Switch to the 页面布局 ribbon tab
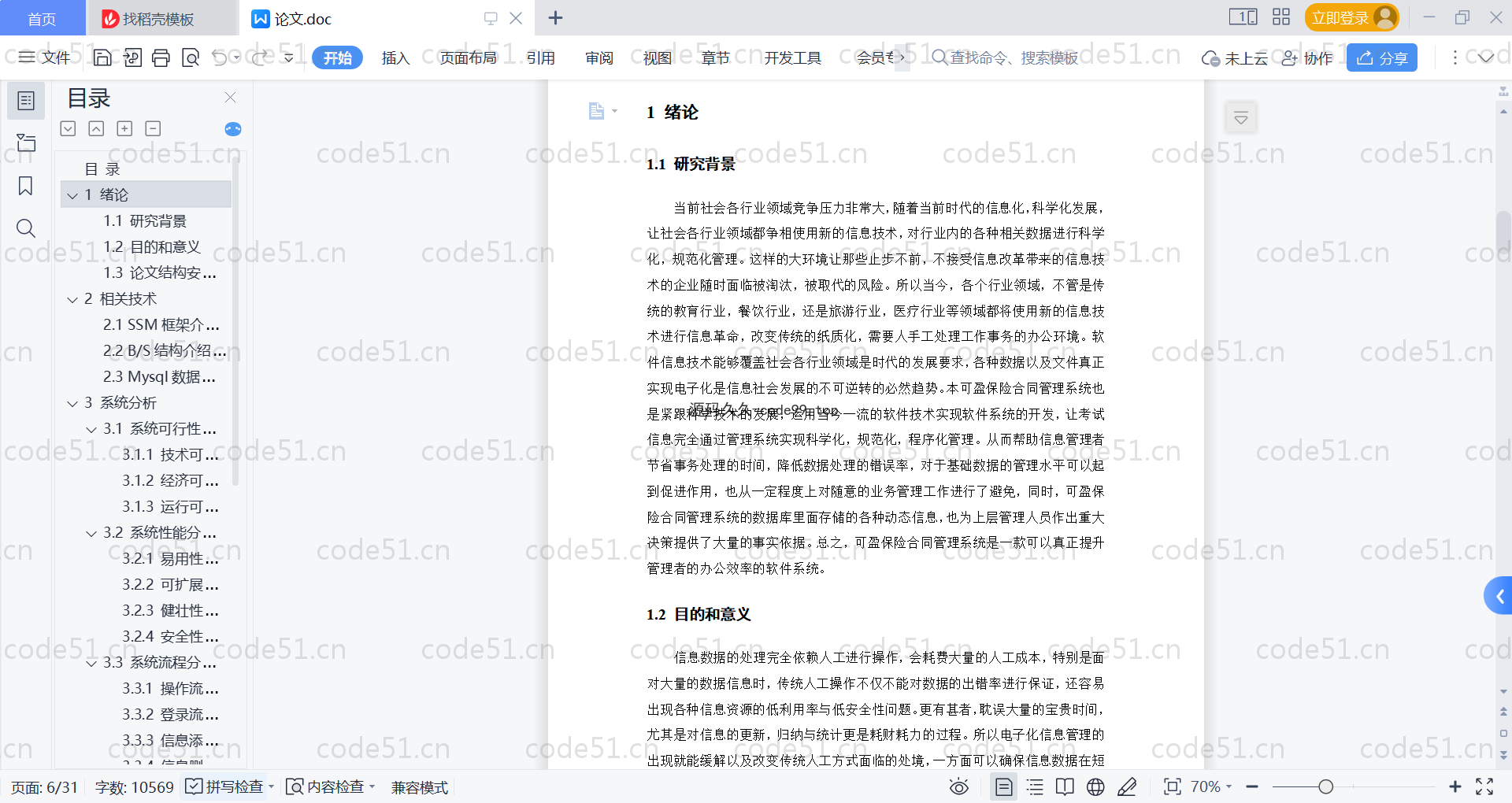Screen dimensions: 1512x803 (x=468, y=57)
